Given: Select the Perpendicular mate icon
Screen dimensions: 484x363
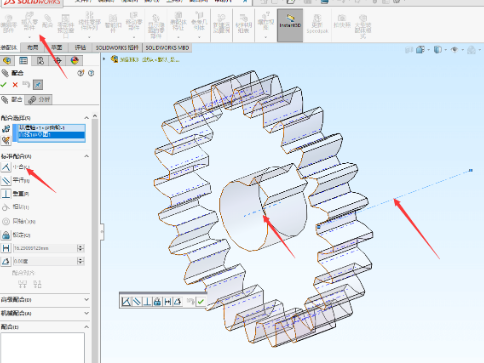Looking at the screenshot, I should click(x=6, y=194).
